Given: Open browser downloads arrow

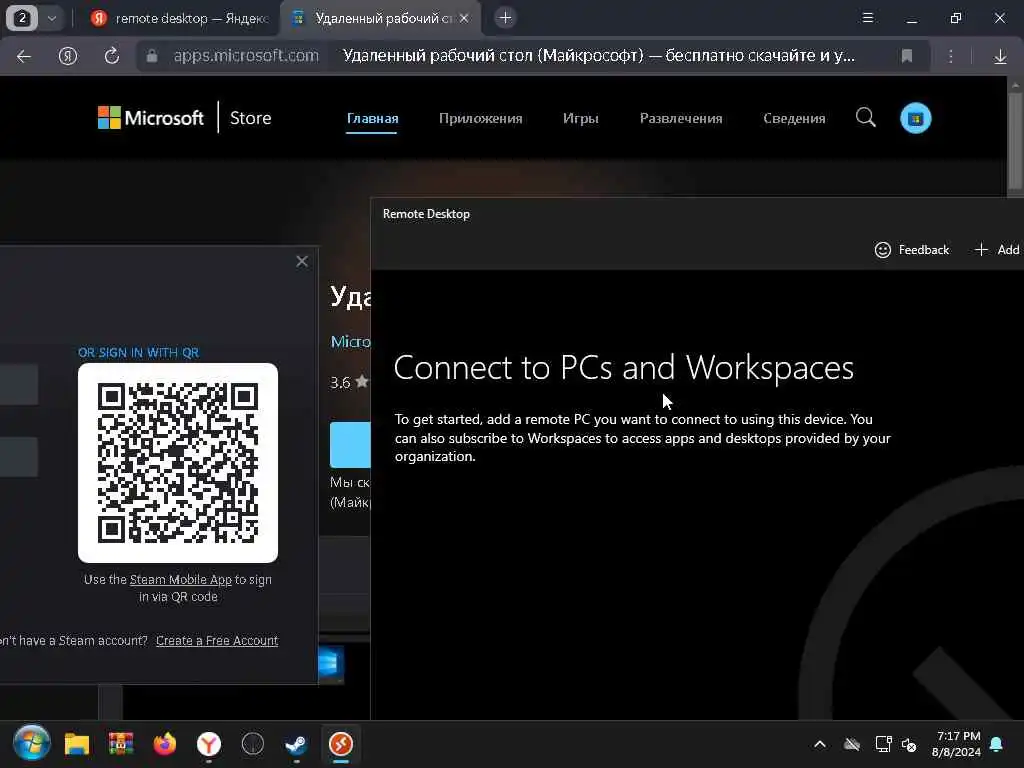Looking at the screenshot, I should pyautogui.click(x=1000, y=56).
